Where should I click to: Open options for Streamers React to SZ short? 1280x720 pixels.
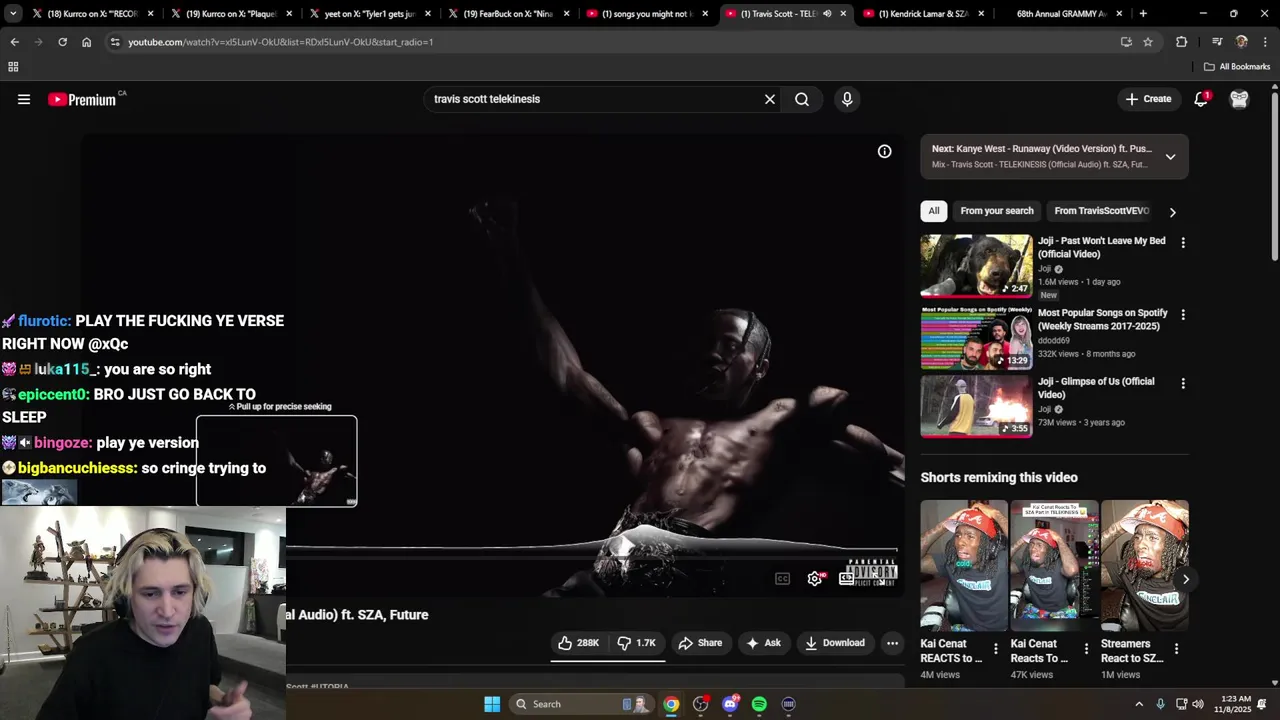1176,649
